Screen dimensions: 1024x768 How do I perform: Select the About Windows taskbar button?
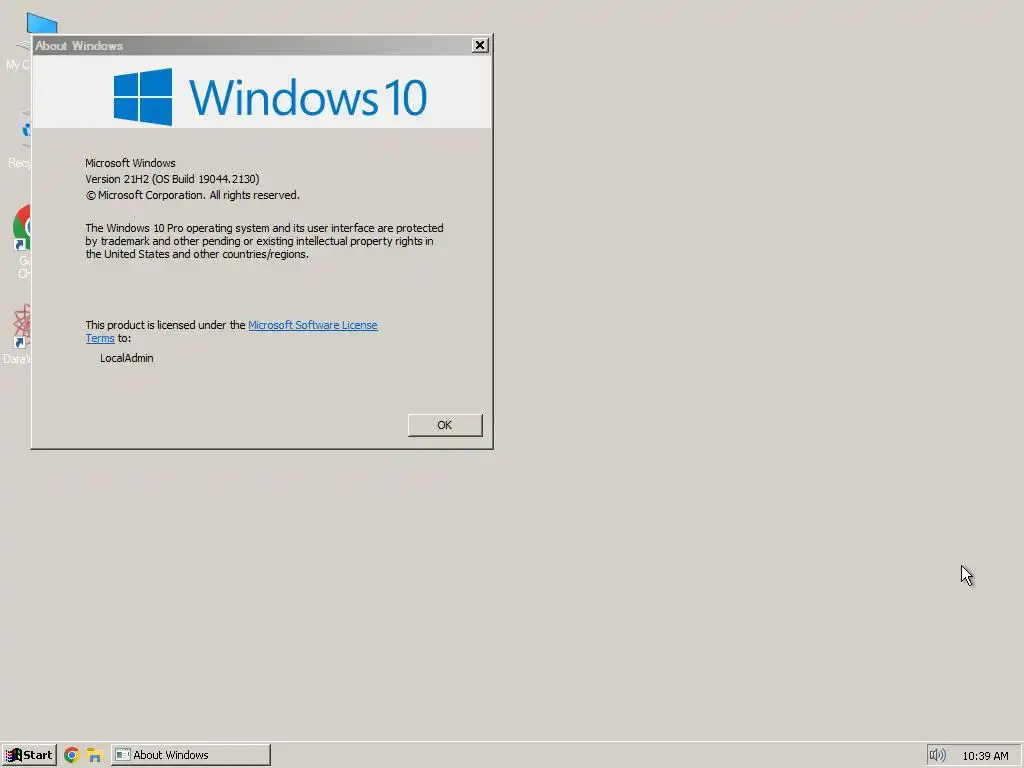(191, 755)
